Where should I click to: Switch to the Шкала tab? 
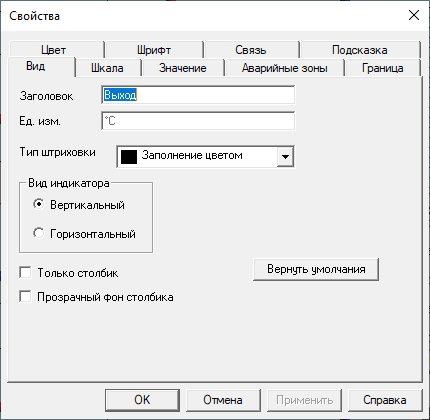107,68
